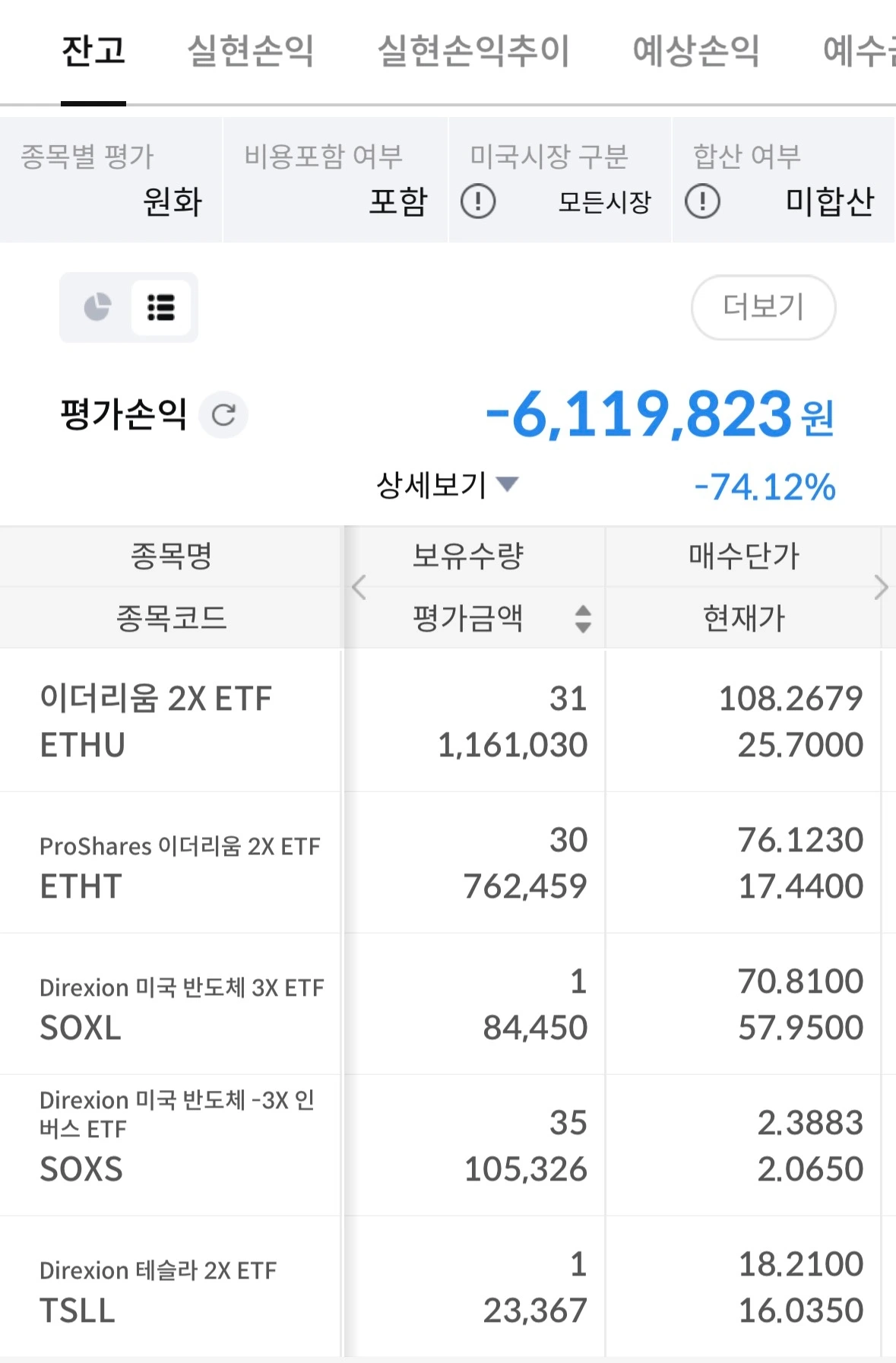Switch to list view
This screenshot has height=1363, width=896.
pos(160,307)
